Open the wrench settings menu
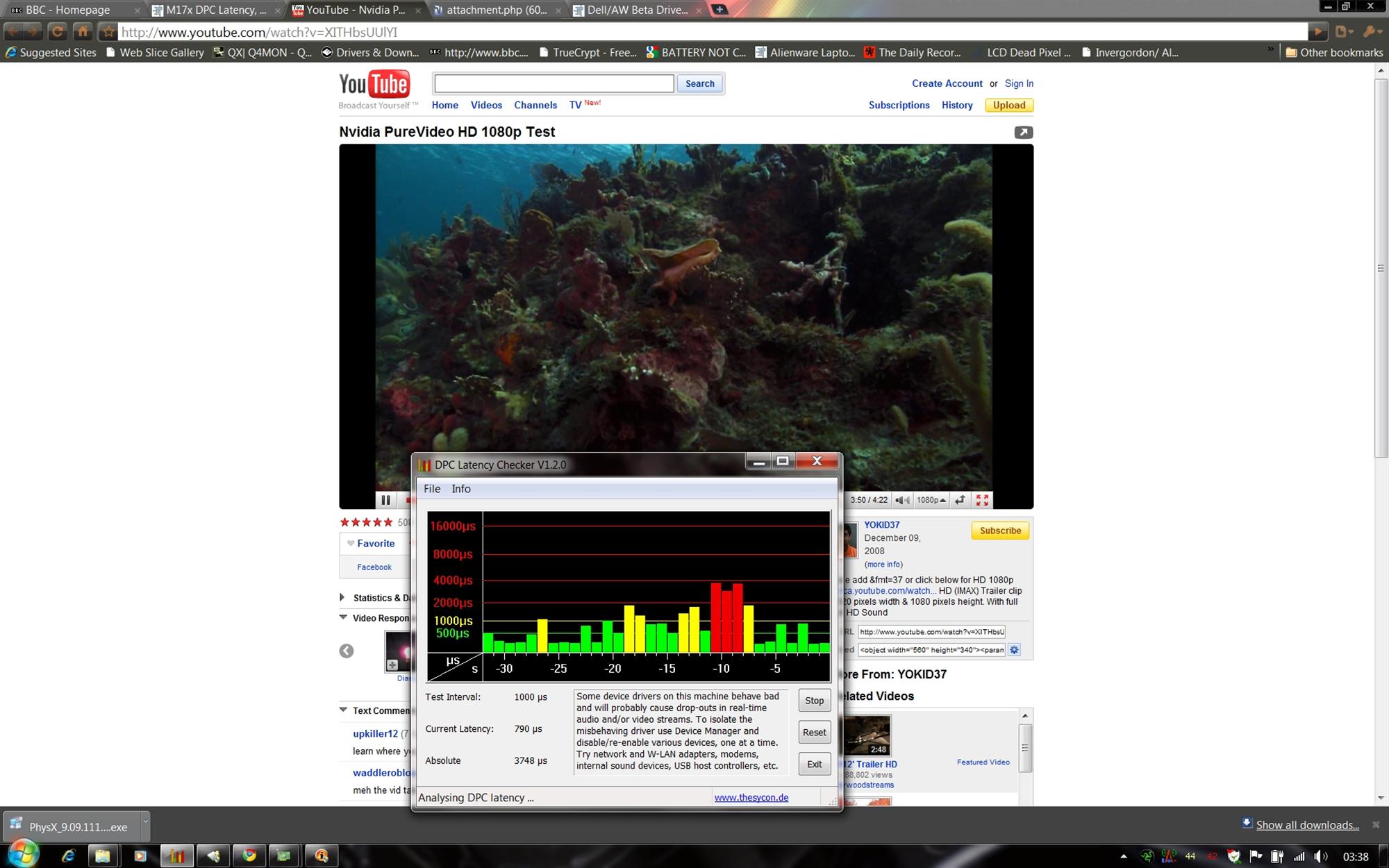This screenshot has width=1389, height=868. pos(1372,31)
